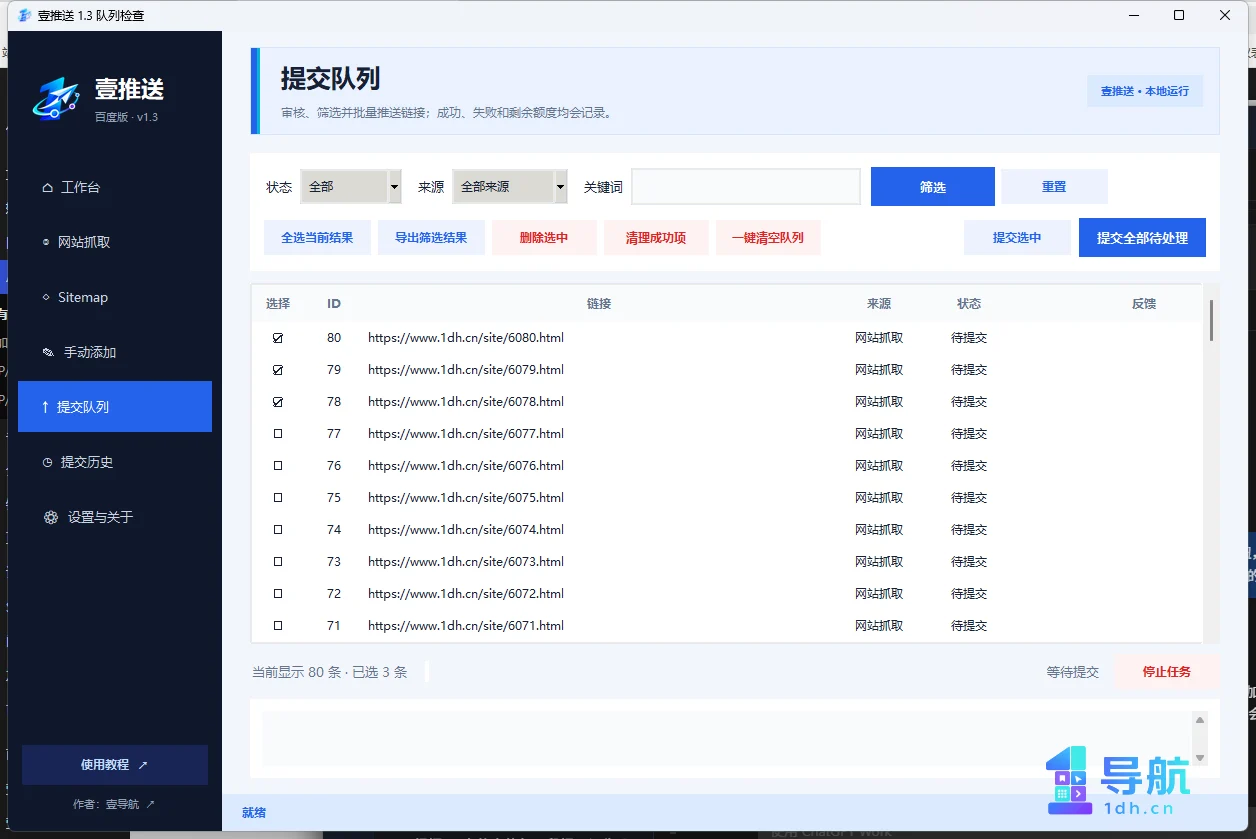Open the 设置与关于 page
The height and width of the screenshot is (839, 1256).
coord(115,517)
